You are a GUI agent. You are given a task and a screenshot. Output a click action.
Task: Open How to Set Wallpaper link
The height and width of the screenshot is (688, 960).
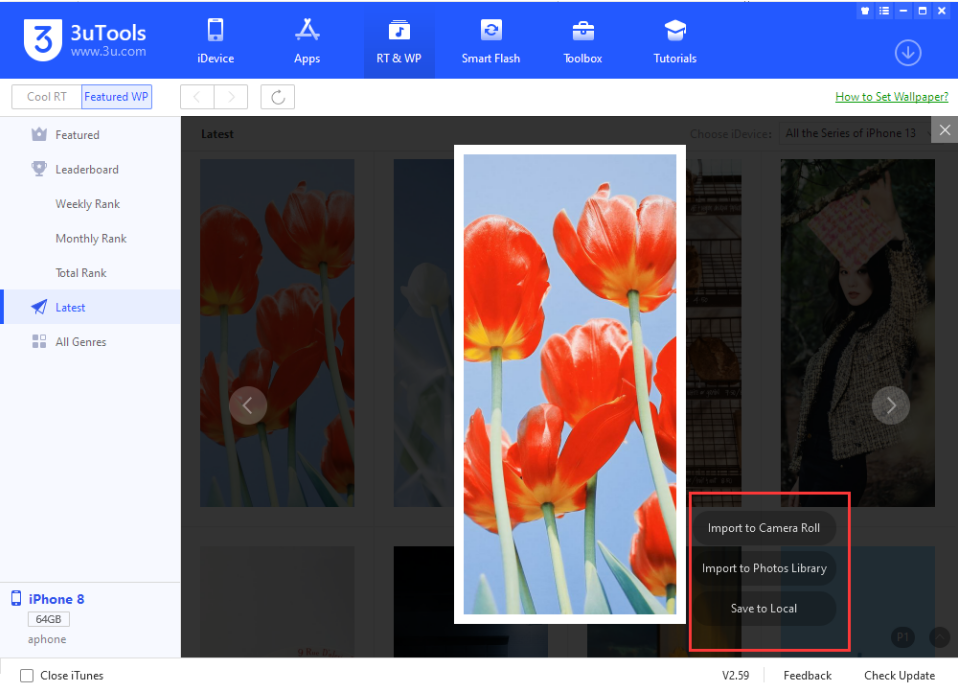(891, 97)
